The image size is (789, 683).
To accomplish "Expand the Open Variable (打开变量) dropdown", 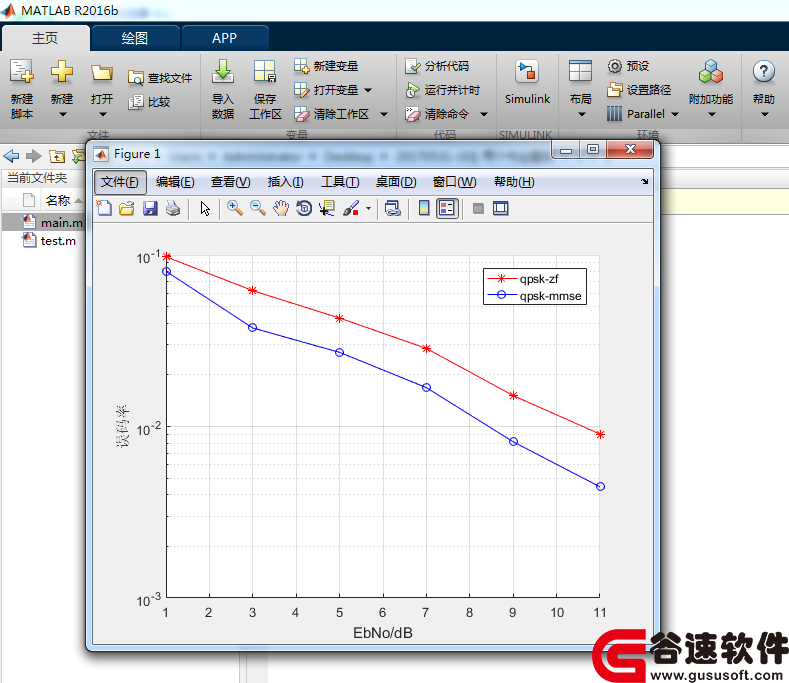I will [x=368, y=90].
